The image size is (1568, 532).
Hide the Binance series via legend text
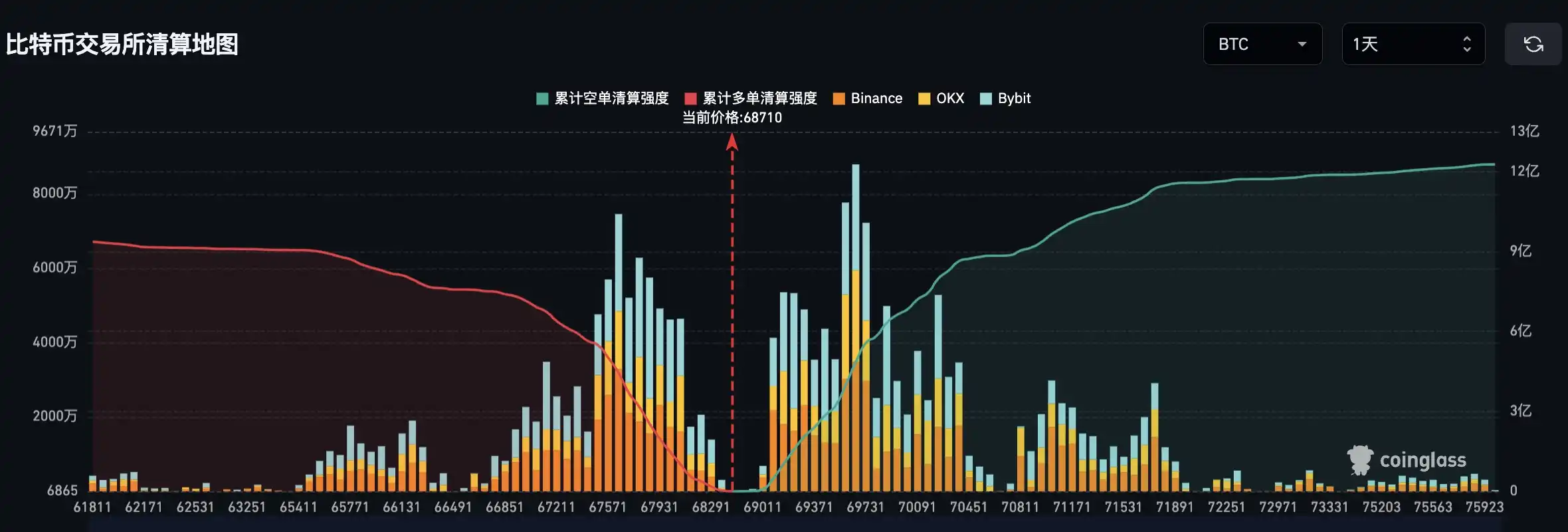point(876,98)
